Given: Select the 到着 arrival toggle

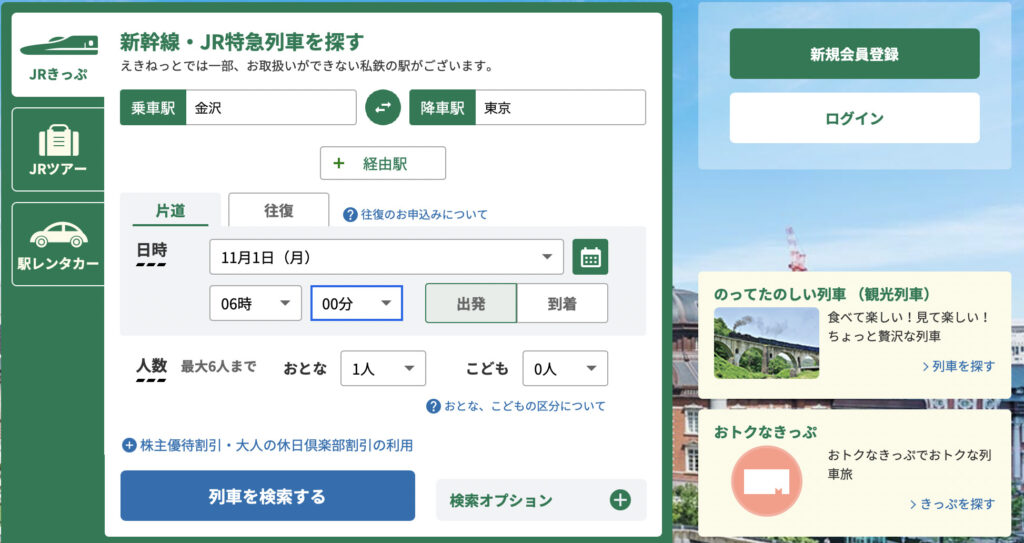Looking at the screenshot, I should click(x=562, y=303).
